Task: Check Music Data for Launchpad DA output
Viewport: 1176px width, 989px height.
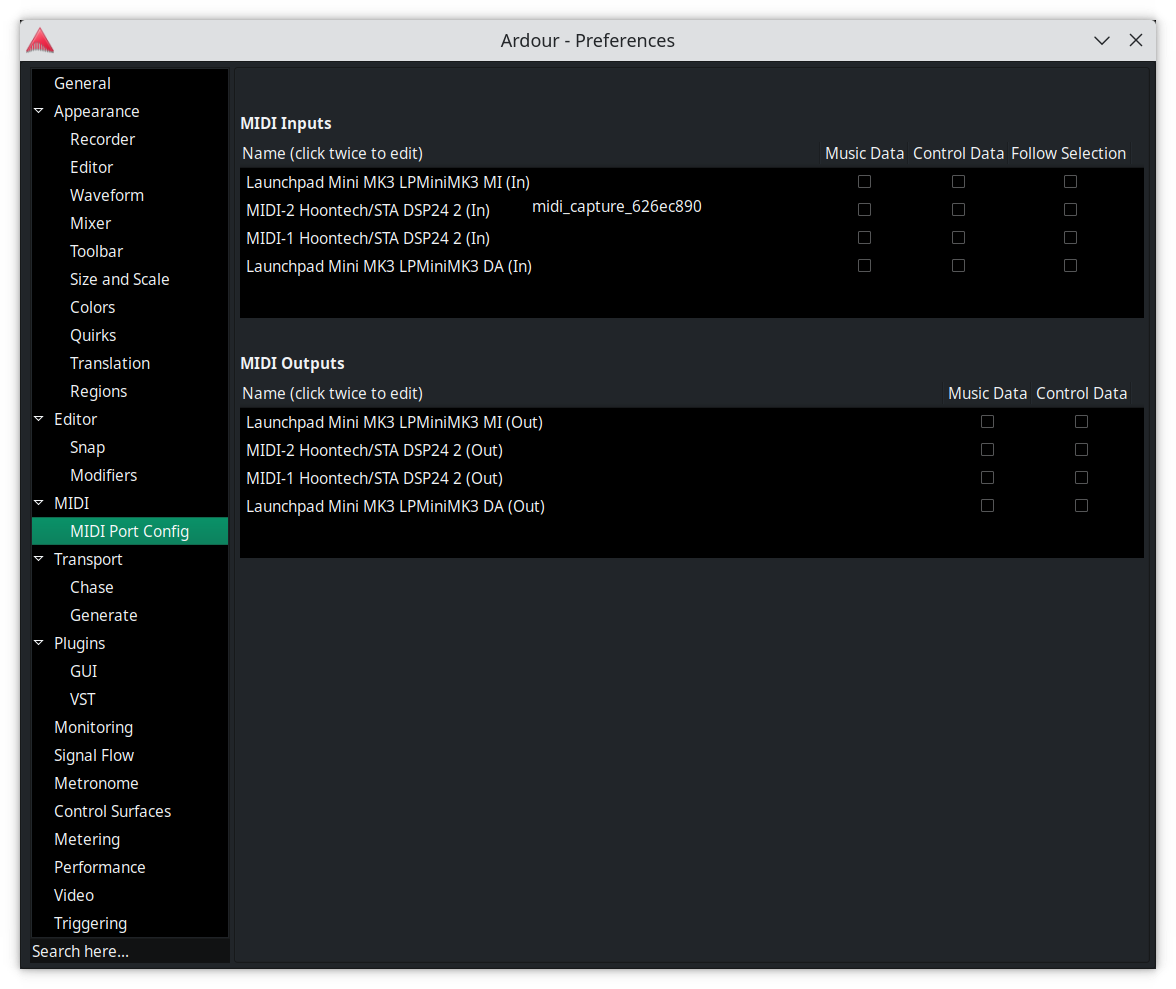Action: [x=987, y=506]
